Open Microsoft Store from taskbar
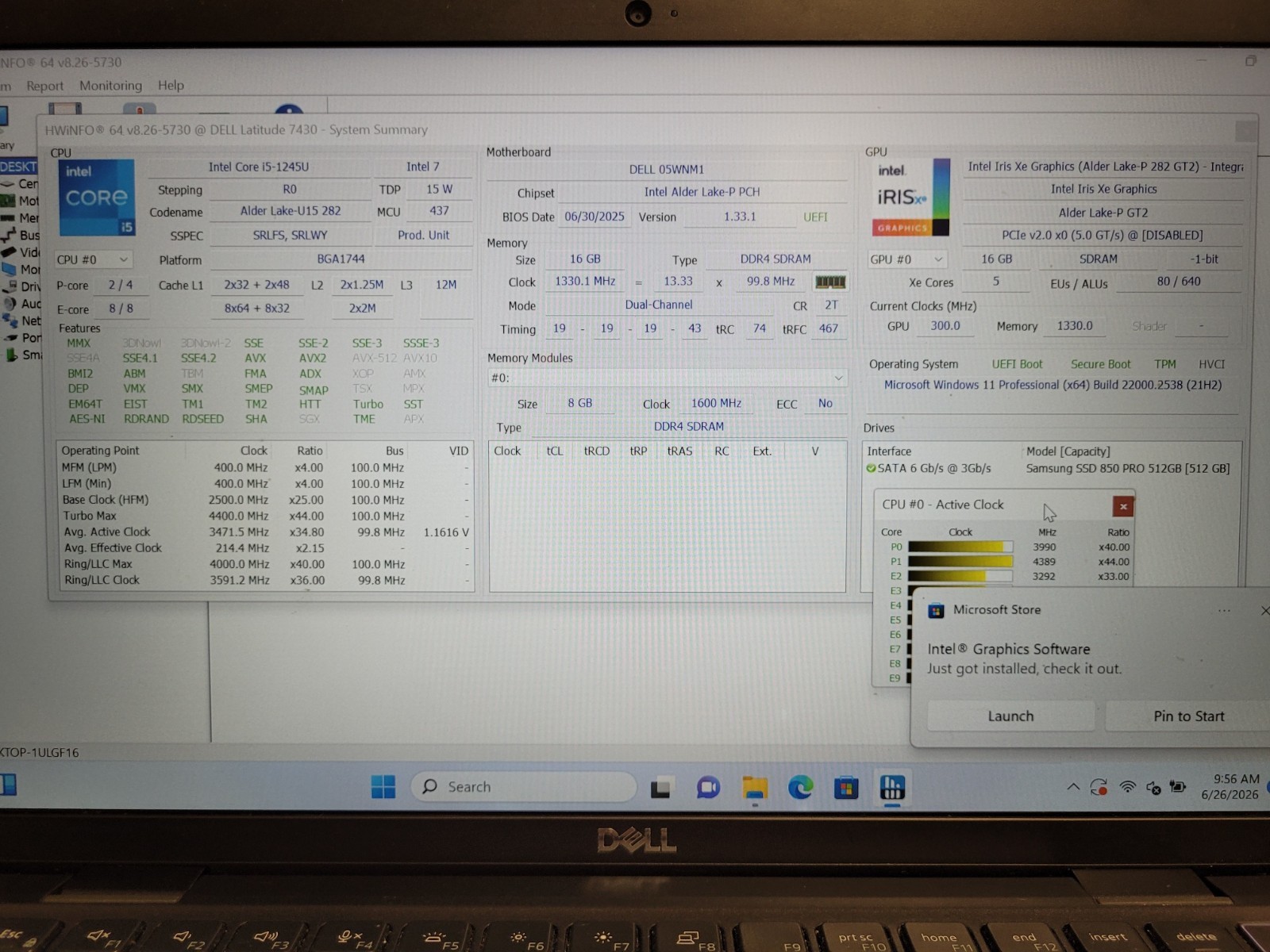1270x952 pixels. (x=846, y=788)
